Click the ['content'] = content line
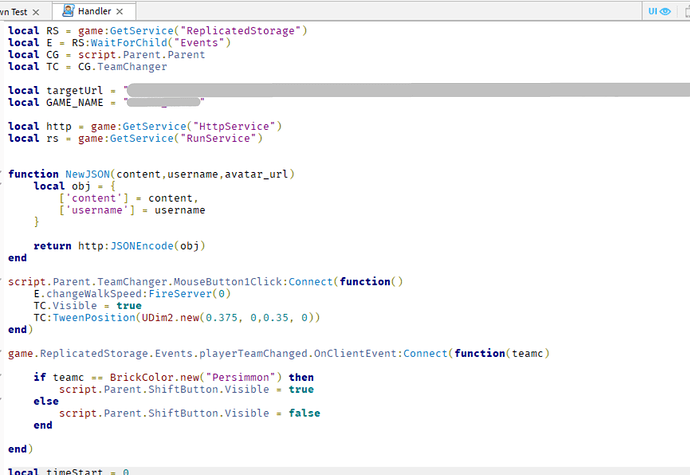The width and height of the screenshot is (690, 475). tap(129, 198)
